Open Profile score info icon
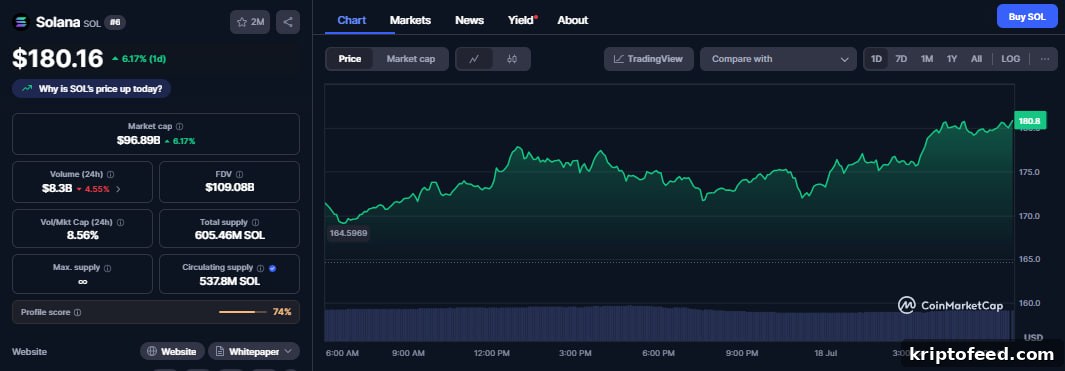1065x371 pixels. click(x=77, y=313)
